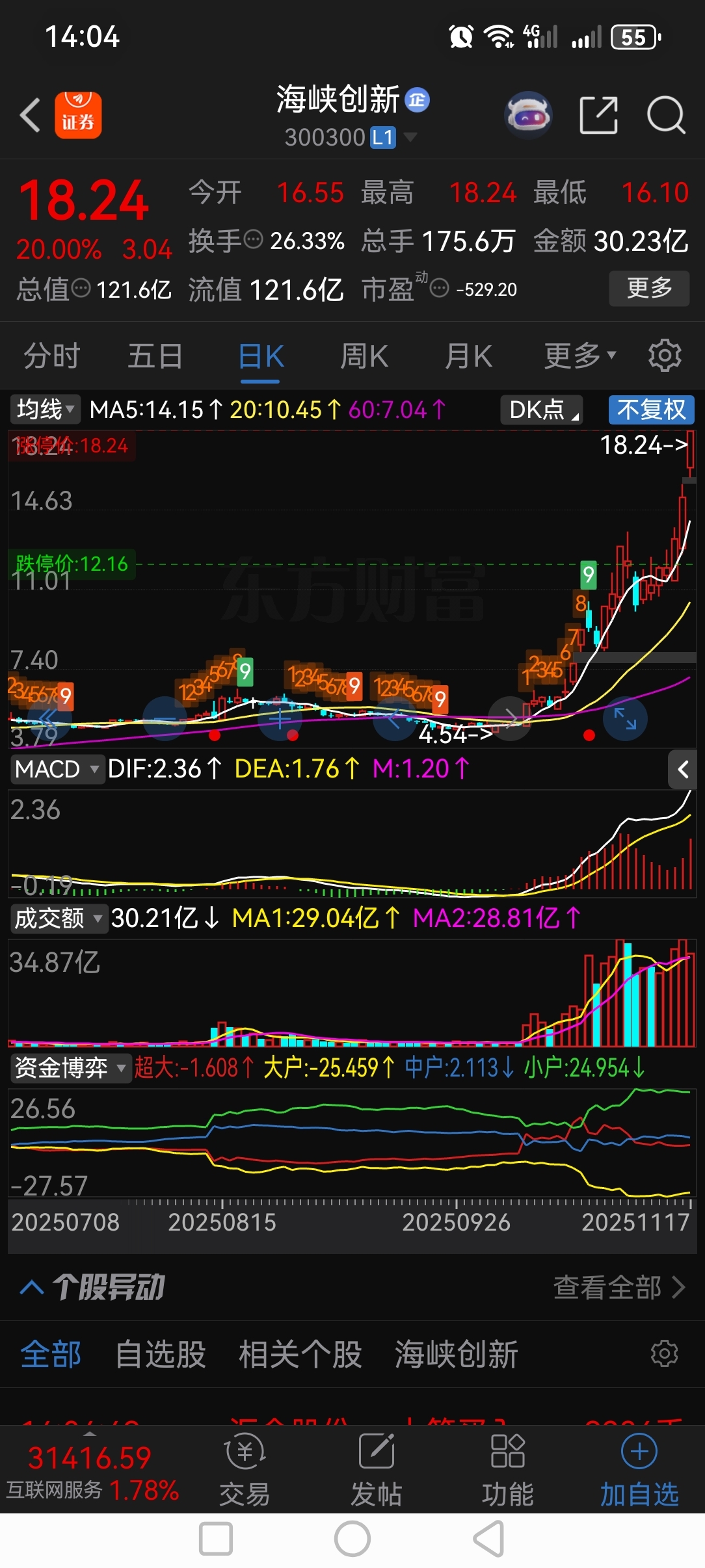Tap 加自选 add to watchlist
Viewport: 705px width, 1568px height.
pyautogui.click(x=639, y=1470)
